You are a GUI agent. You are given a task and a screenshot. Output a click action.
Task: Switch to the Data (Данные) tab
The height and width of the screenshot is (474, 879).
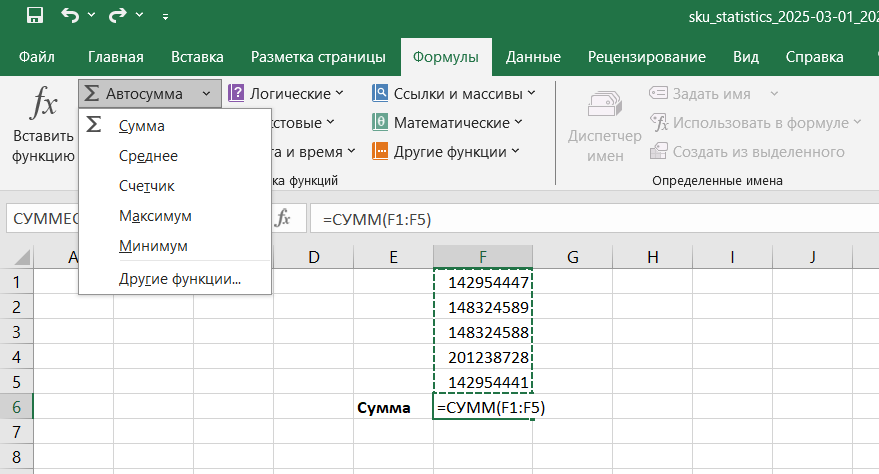tap(533, 57)
